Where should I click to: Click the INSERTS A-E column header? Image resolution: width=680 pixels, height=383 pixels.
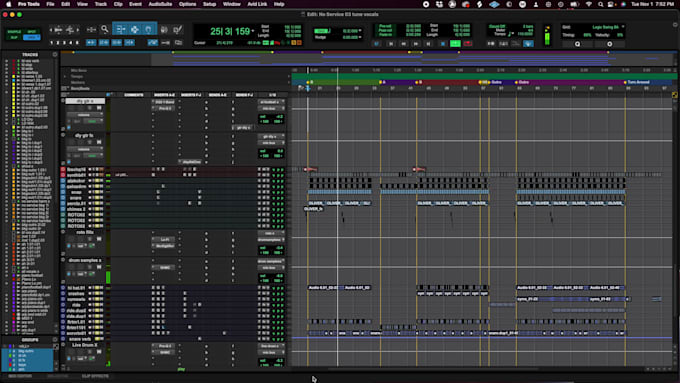164,95
